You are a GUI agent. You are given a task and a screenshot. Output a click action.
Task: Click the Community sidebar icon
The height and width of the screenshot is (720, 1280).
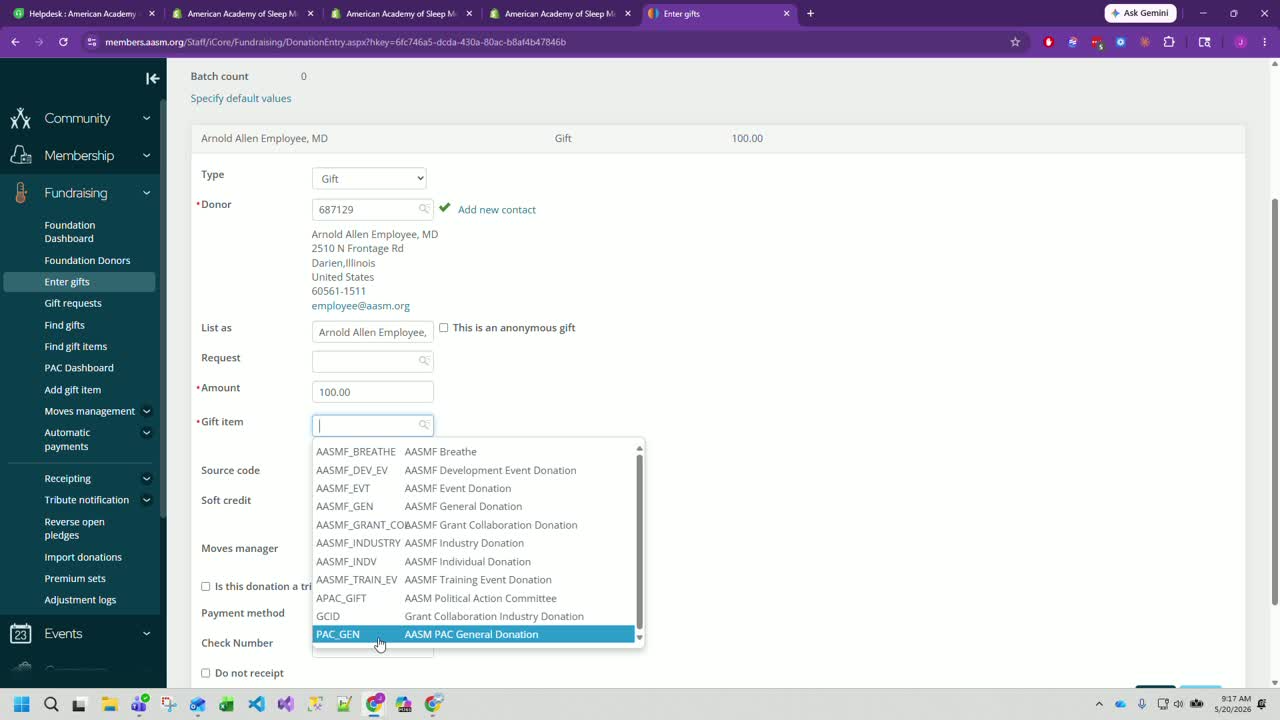tap(21, 118)
